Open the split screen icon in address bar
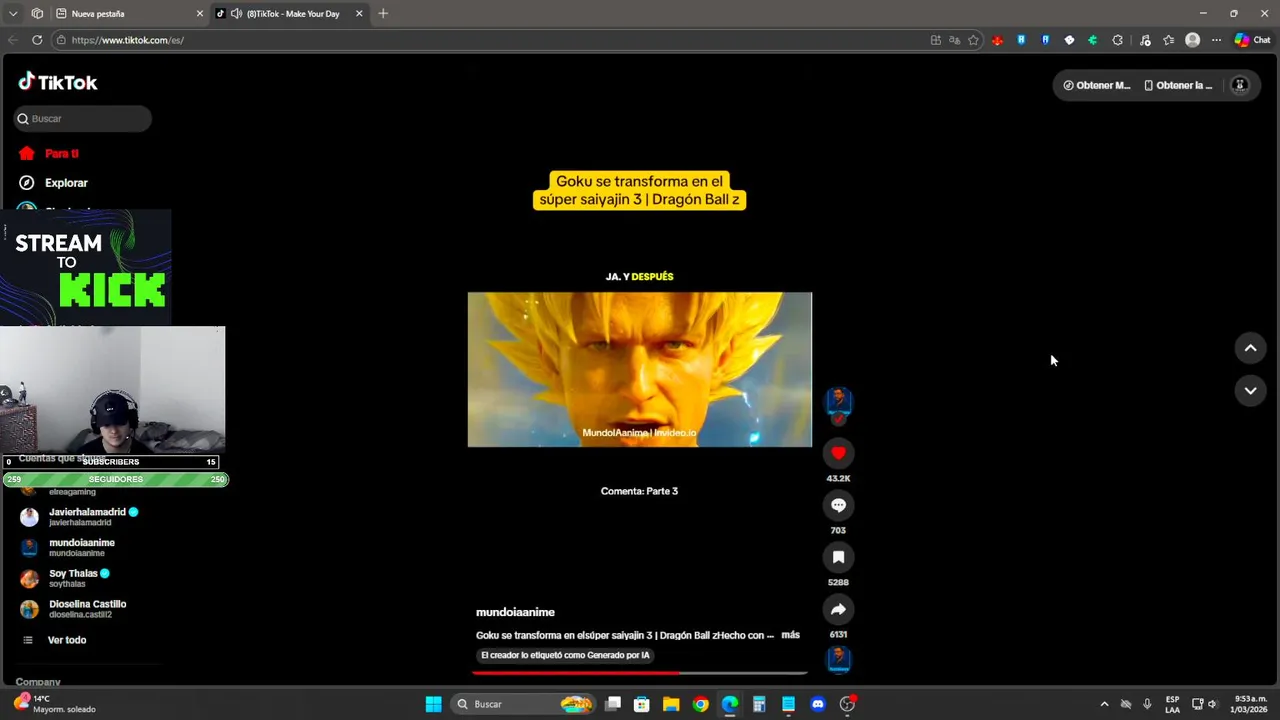 point(935,40)
